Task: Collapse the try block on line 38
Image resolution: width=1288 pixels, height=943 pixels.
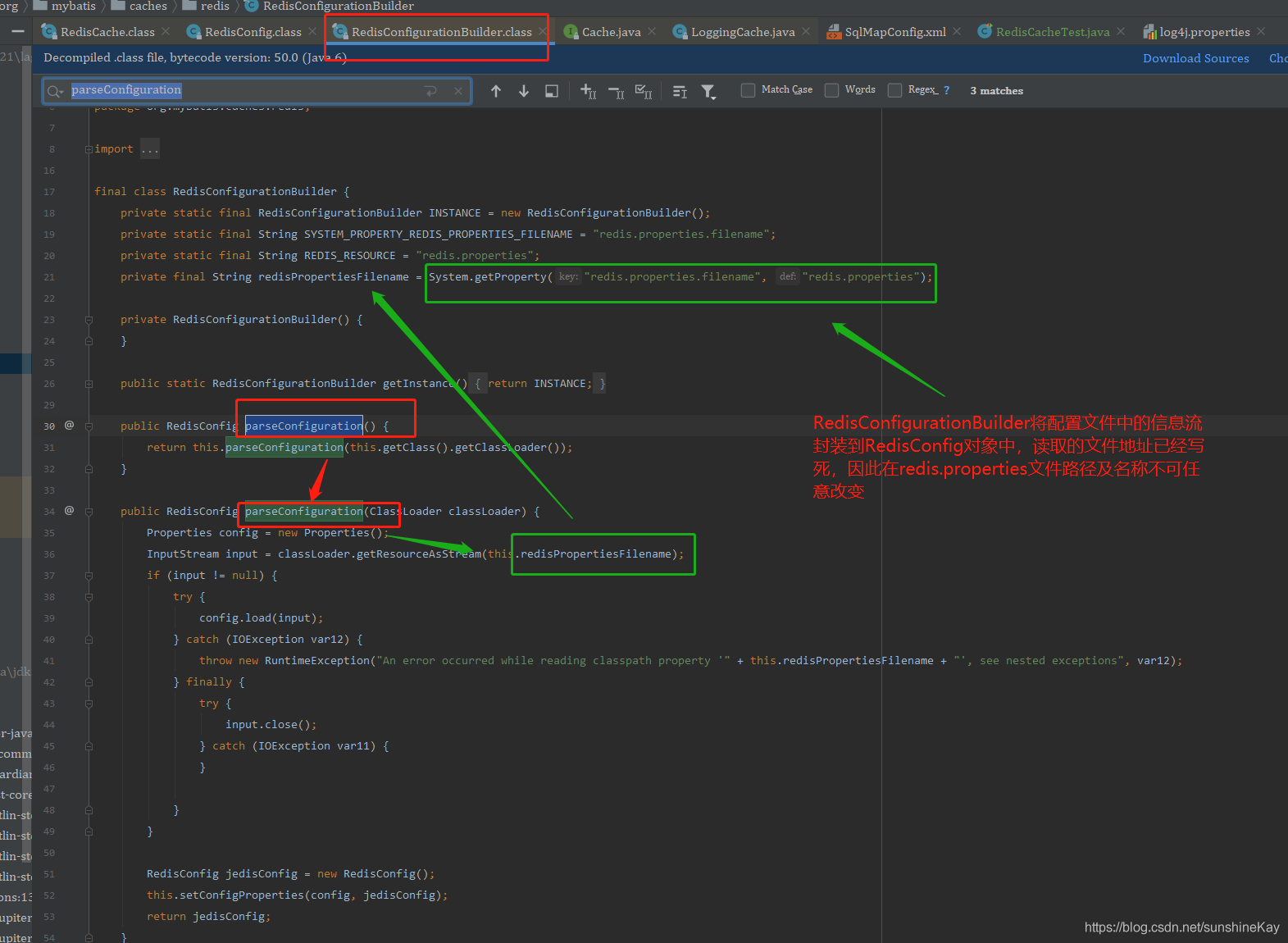Action: [x=89, y=597]
